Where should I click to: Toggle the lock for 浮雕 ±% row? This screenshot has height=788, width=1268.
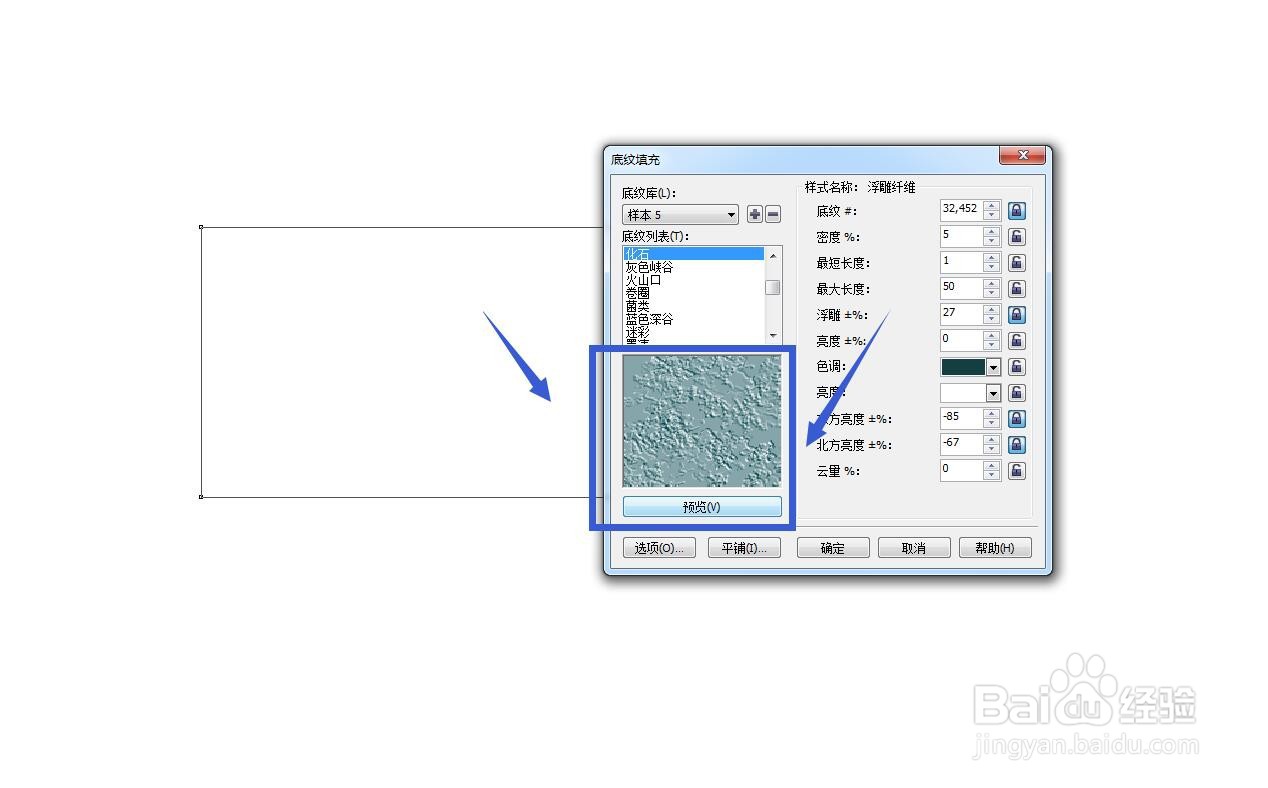[1016, 315]
